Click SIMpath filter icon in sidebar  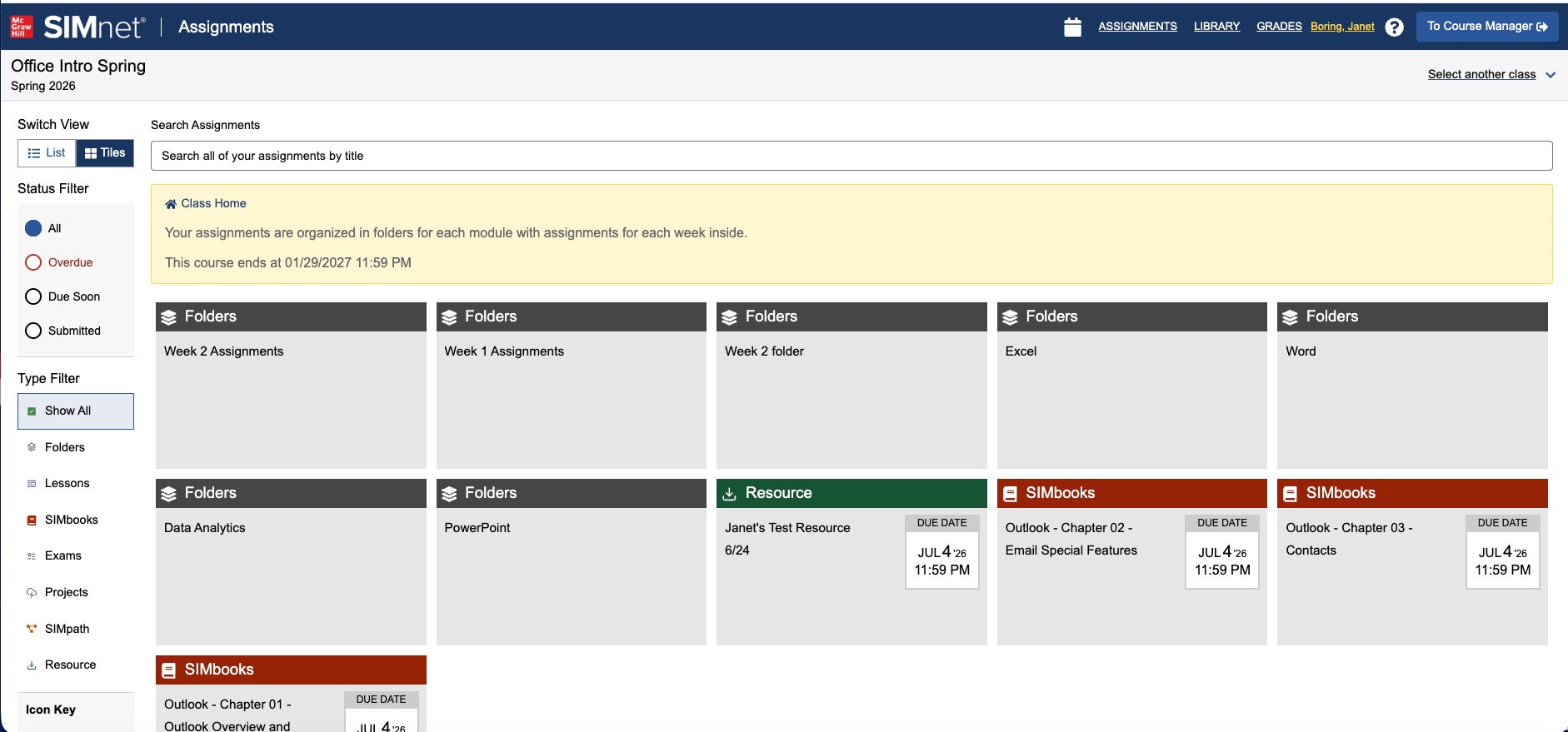point(32,629)
